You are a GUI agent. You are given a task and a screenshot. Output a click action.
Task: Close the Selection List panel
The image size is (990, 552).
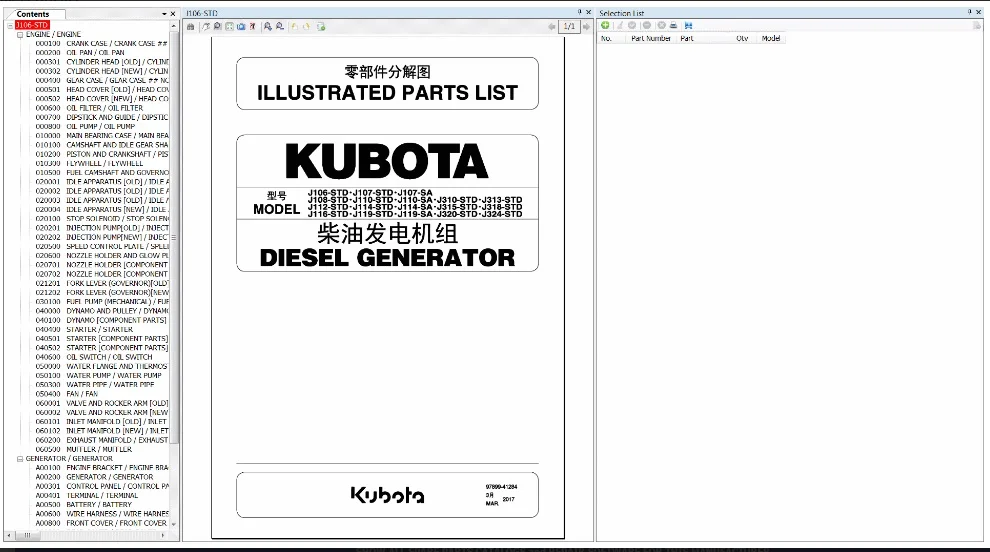[979, 12]
